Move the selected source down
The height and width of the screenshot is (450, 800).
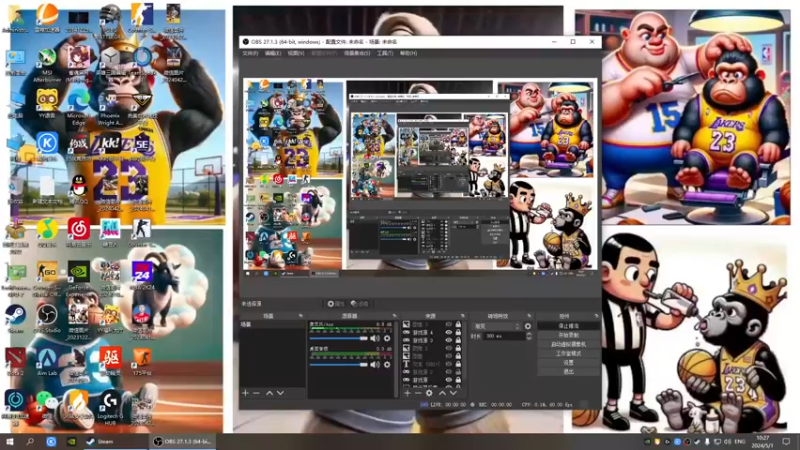pyautogui.click(x=453, y=393)
